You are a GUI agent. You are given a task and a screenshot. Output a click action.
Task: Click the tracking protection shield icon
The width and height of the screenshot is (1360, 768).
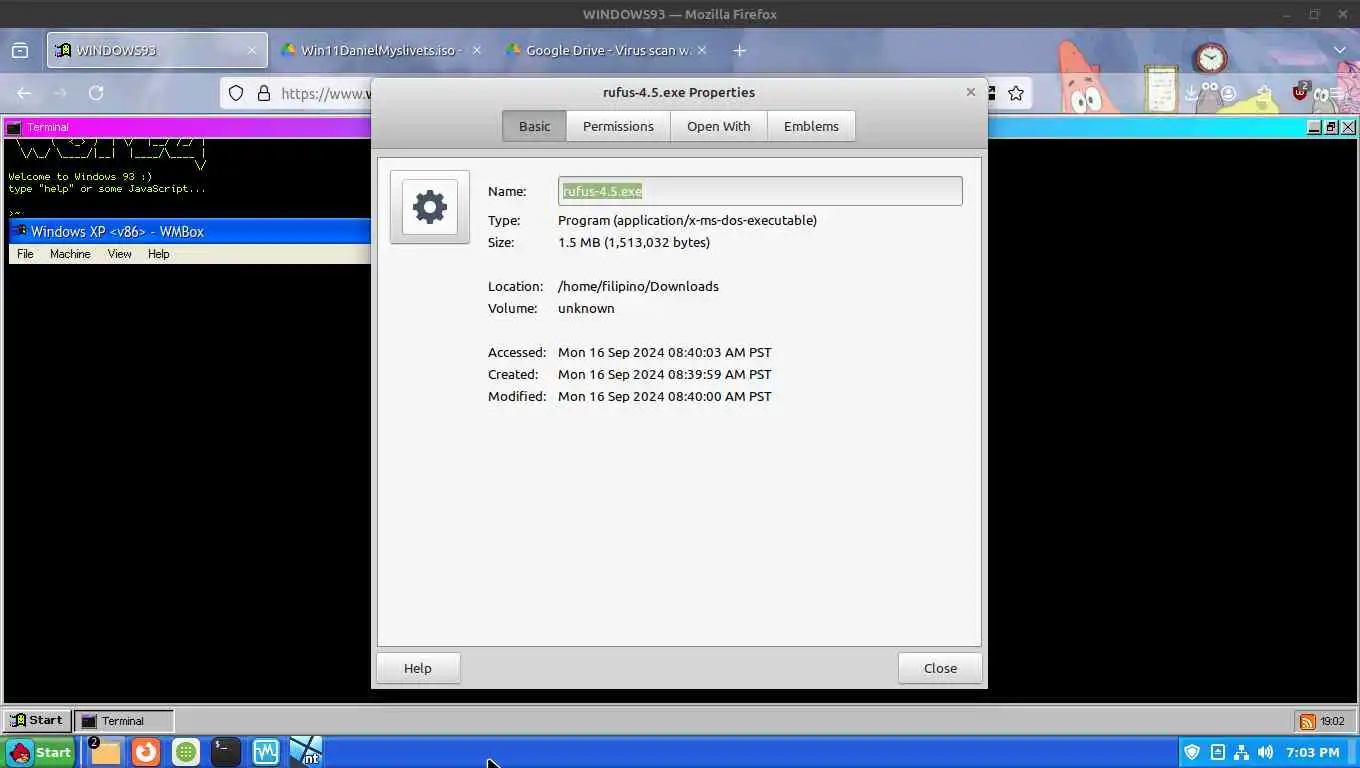click(236, 93)
